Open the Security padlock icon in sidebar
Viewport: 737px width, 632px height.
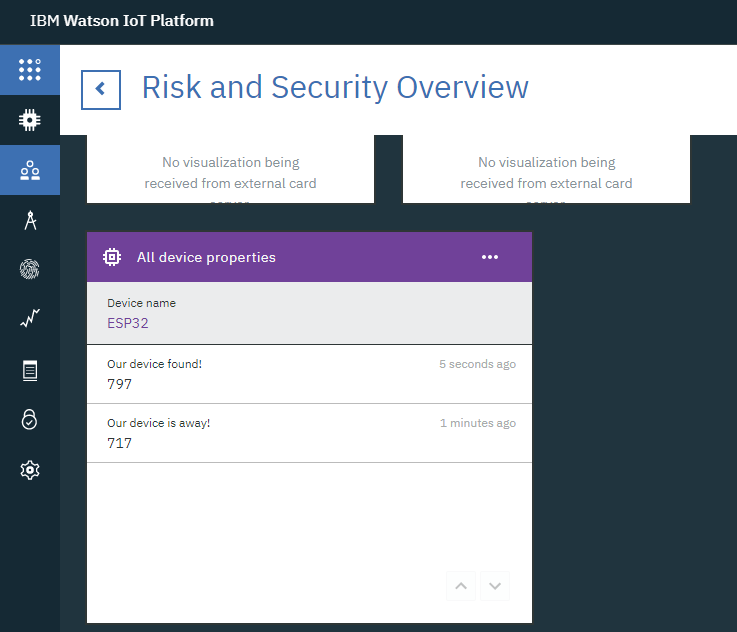29,420
